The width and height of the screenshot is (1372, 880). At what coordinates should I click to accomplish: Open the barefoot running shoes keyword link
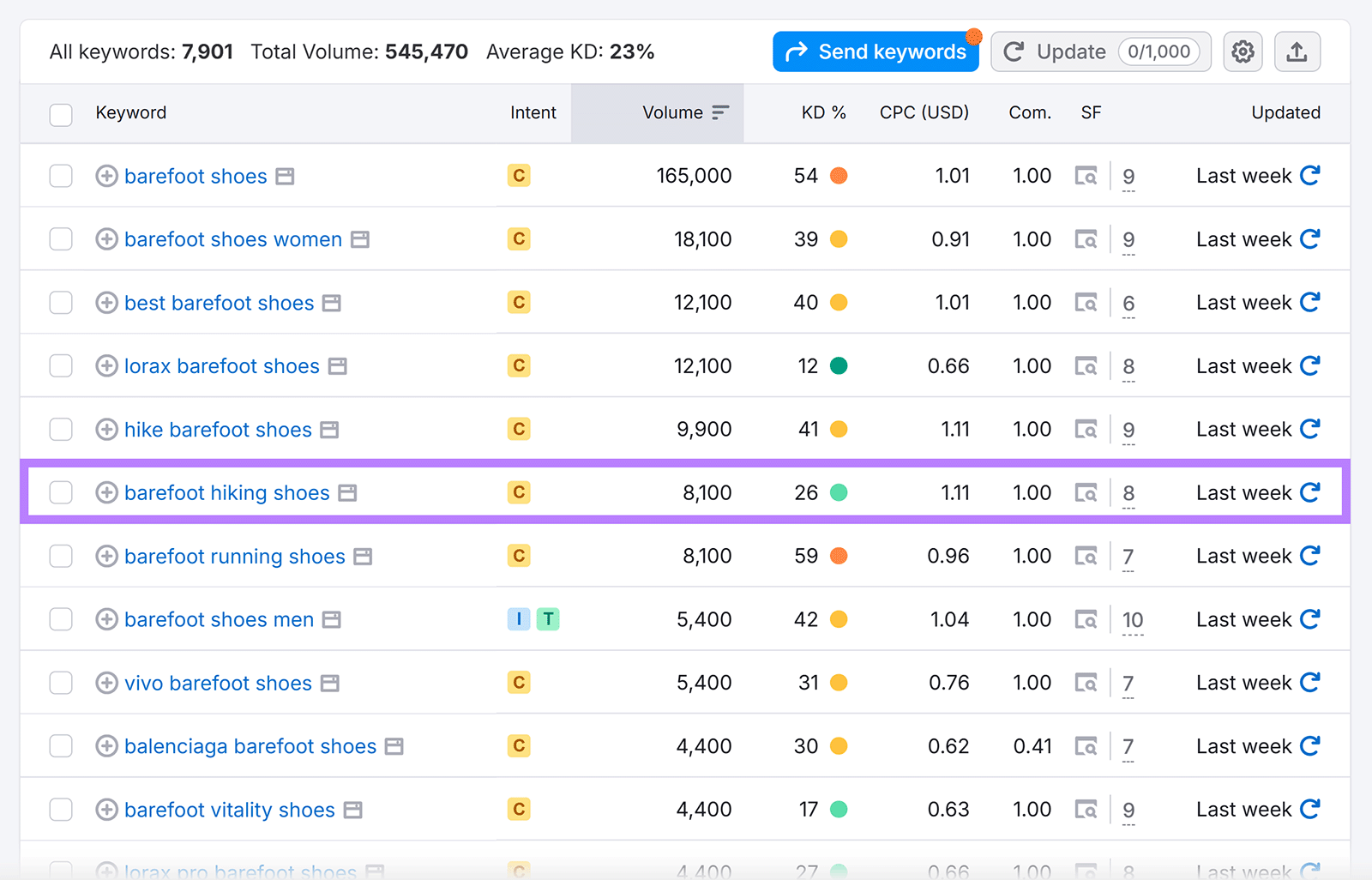[x=234, y=556]
